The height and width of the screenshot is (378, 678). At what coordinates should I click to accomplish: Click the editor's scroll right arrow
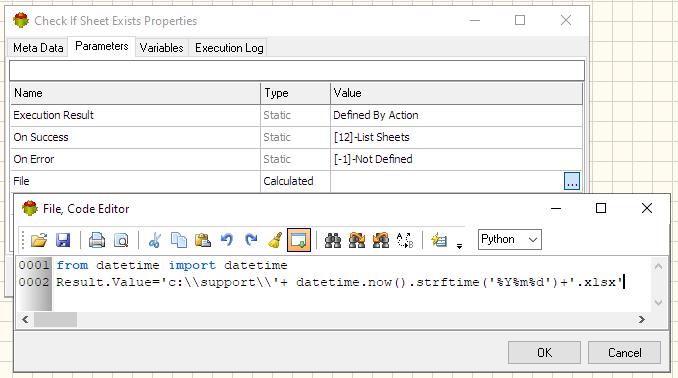click(642, 320)
